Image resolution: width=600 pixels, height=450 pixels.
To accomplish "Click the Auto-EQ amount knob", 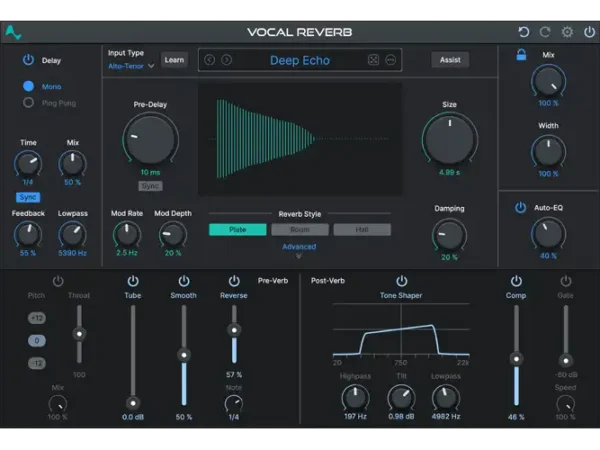I will (548, 234).
